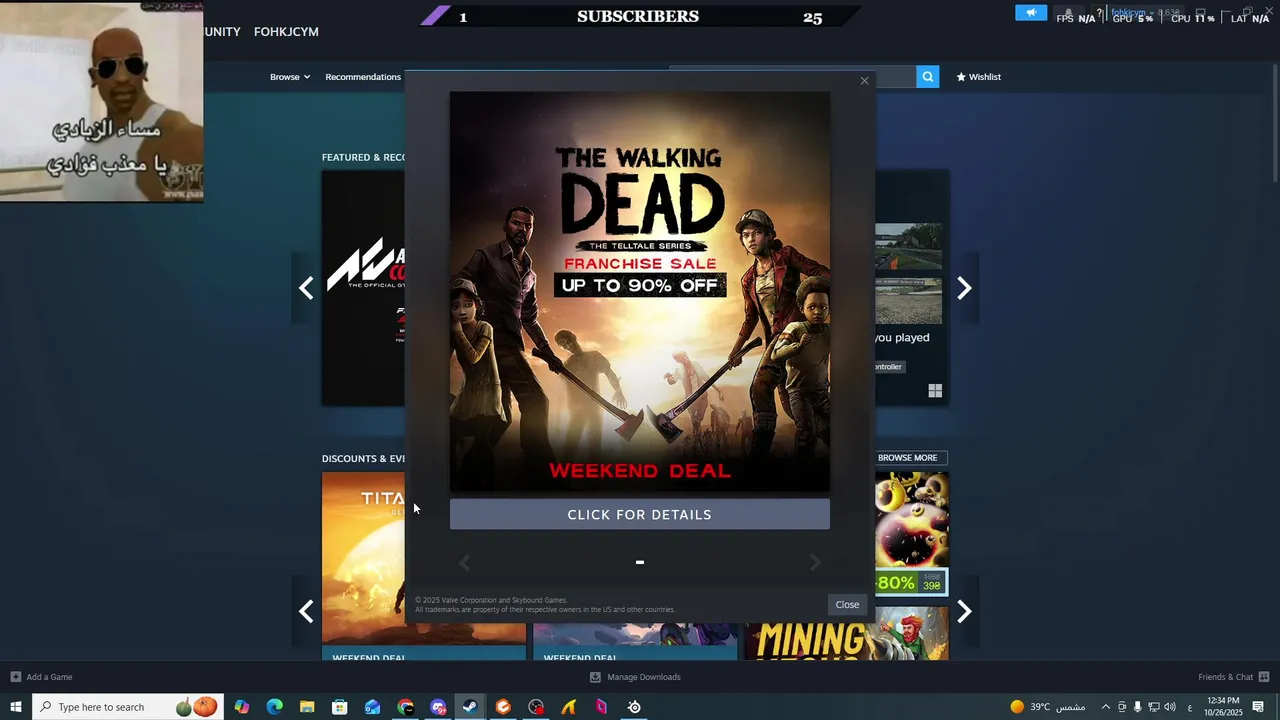
Task: Open the Windows Start menu
Action: (x=16, y=707)
